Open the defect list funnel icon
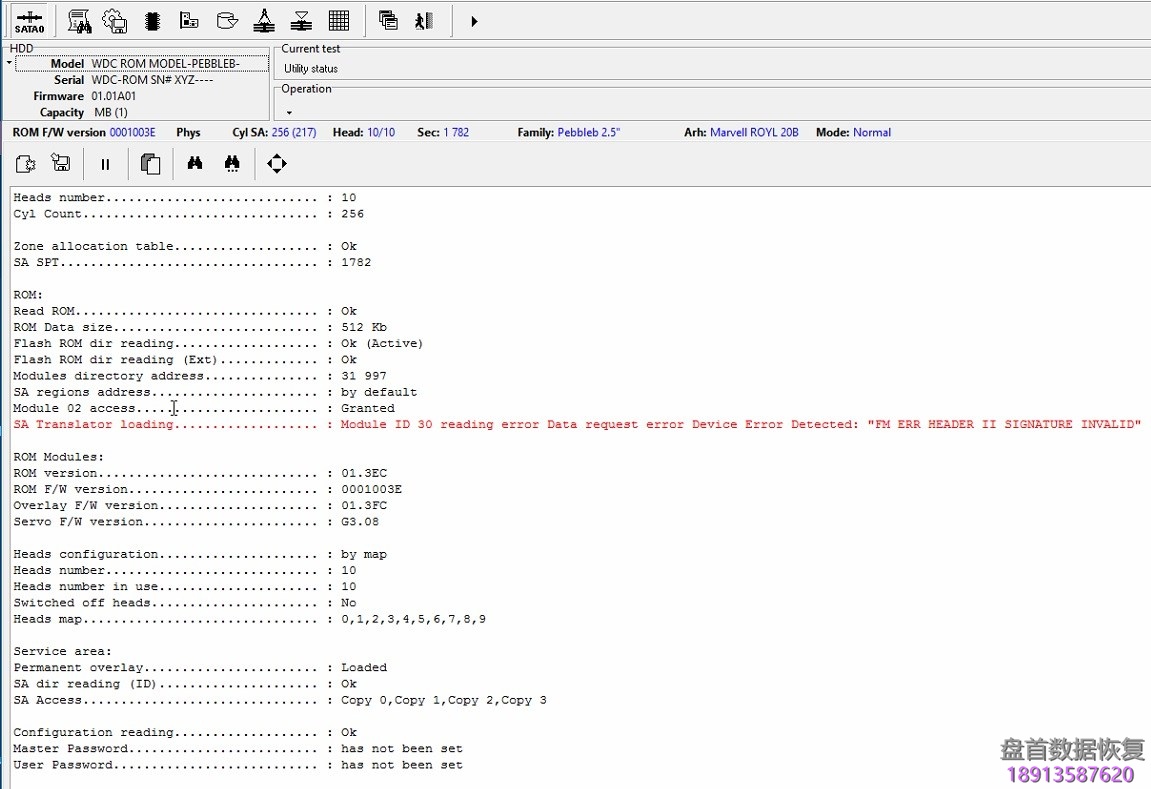The image size is (1151, 789). 299,20
